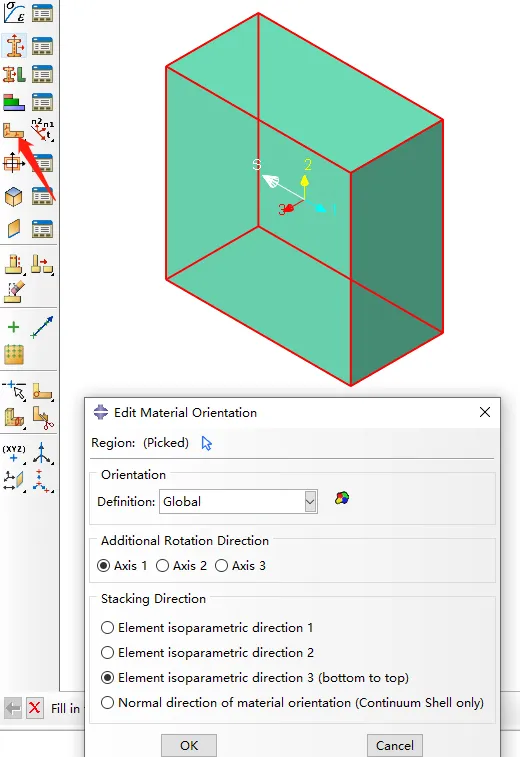Click the "Fill in" prompt text

65,708
